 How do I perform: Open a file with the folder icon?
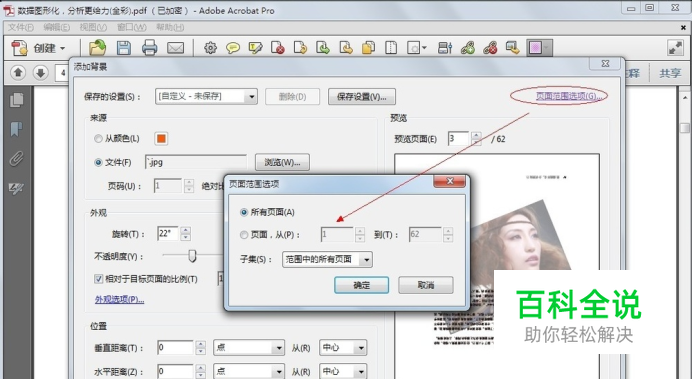pyautogui.click(x=97, y=48)
